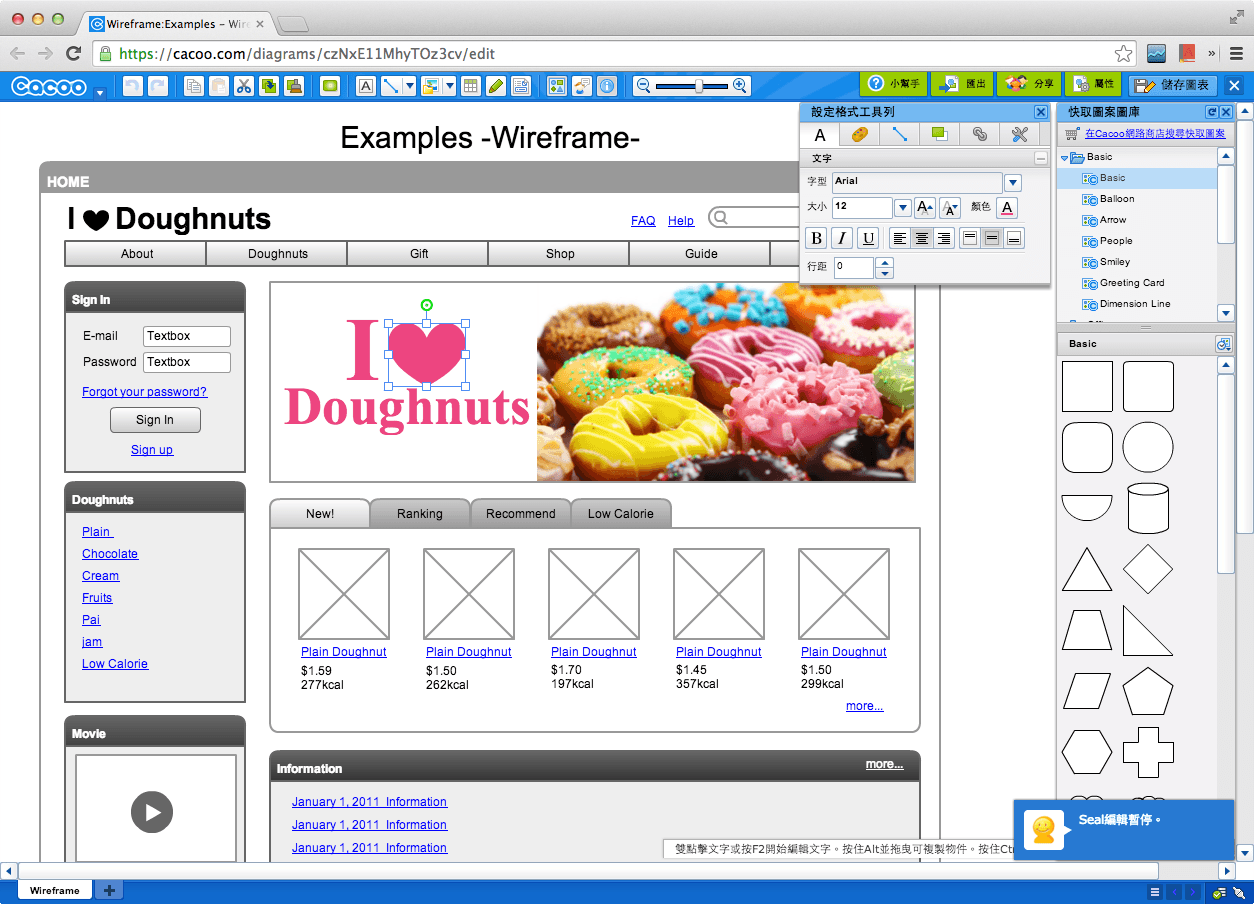Open the Arial font dropdown
Image resolution: width=1254 pixels, height=905 pixels.
[x=1012, y=182]
